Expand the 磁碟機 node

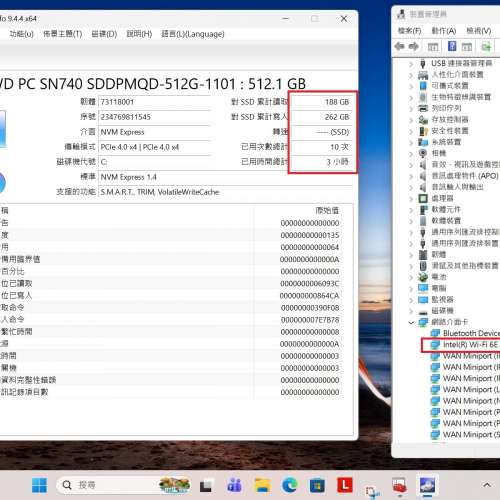pos(411,311)
